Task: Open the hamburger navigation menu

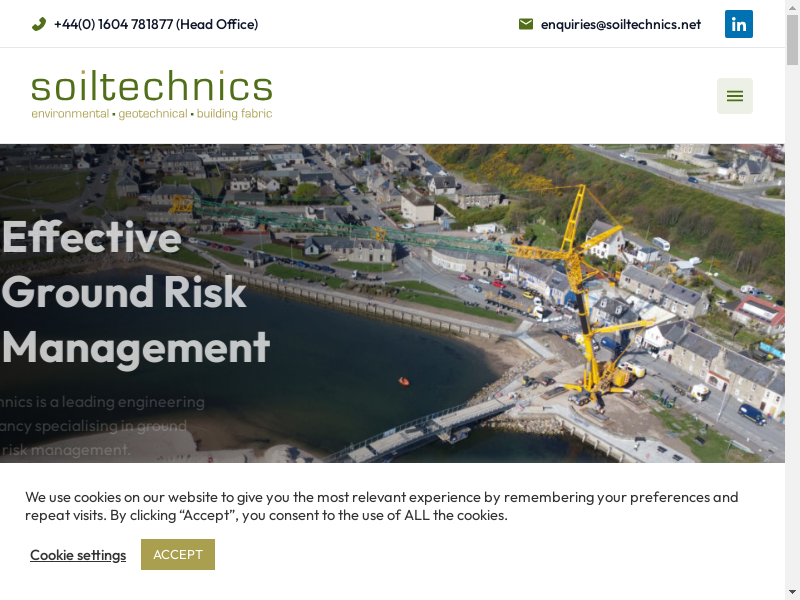Action: tap(735, 96)
